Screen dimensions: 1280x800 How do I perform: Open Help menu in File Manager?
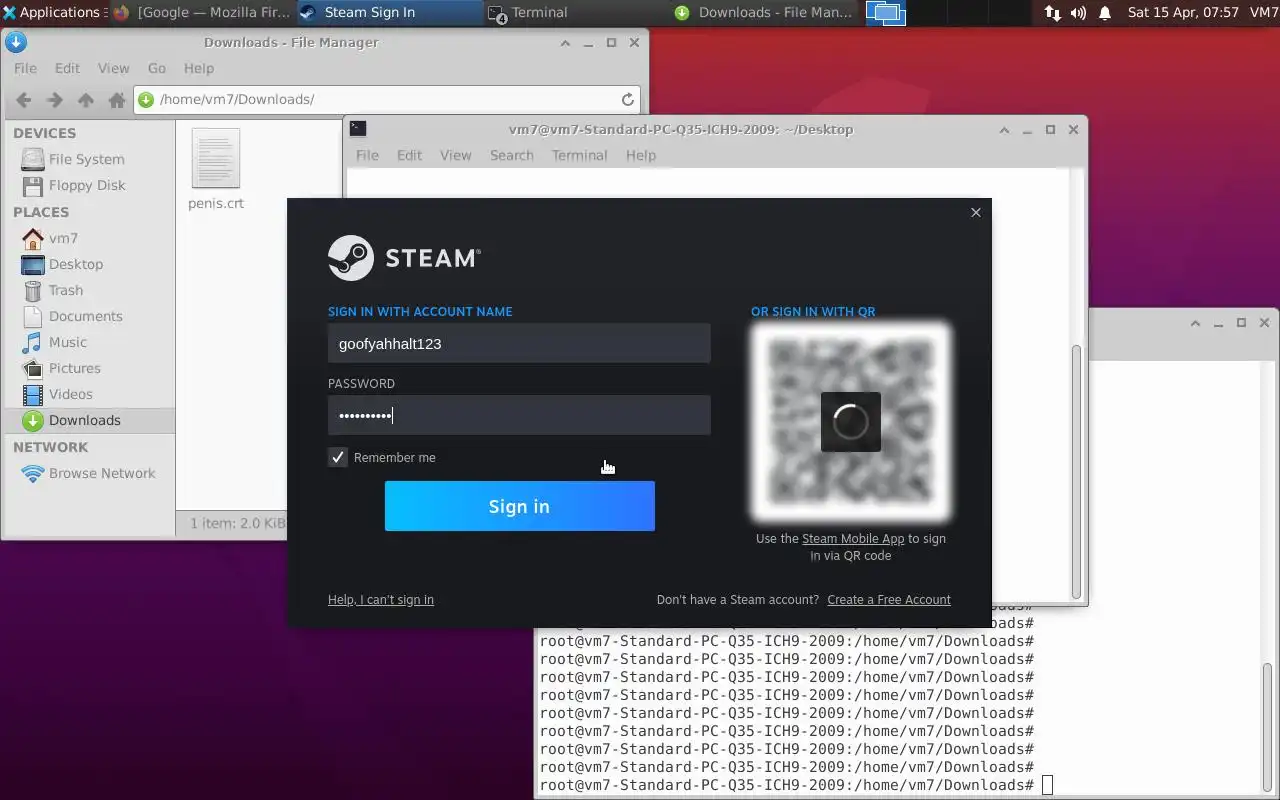(199, 68)
